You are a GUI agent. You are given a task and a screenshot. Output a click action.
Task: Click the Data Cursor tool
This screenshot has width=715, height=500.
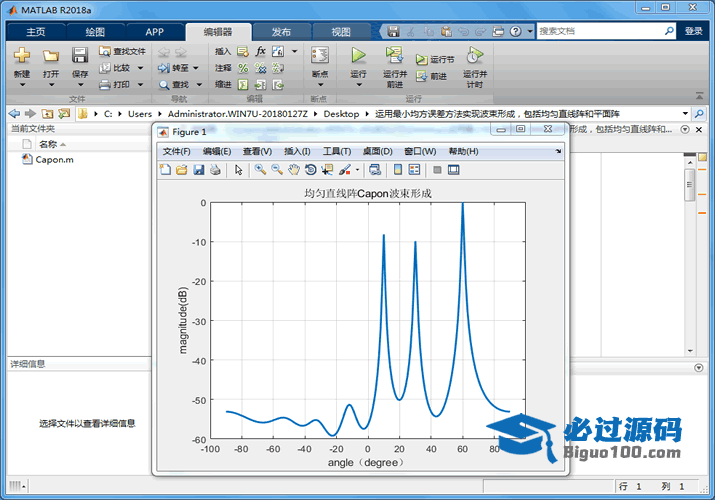point(327,170)
